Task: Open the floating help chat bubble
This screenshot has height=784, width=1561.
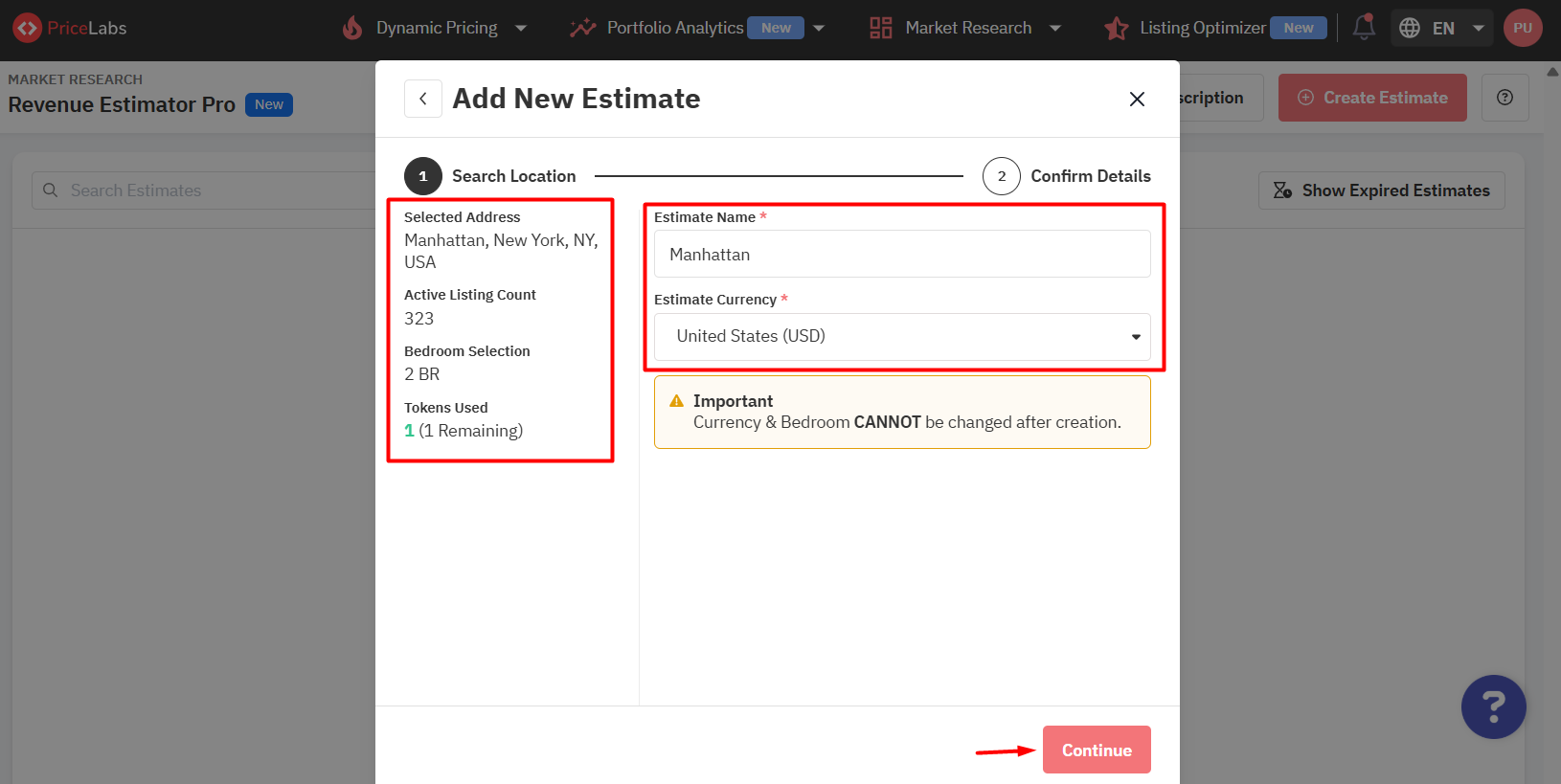Action: coord(1493,707)
